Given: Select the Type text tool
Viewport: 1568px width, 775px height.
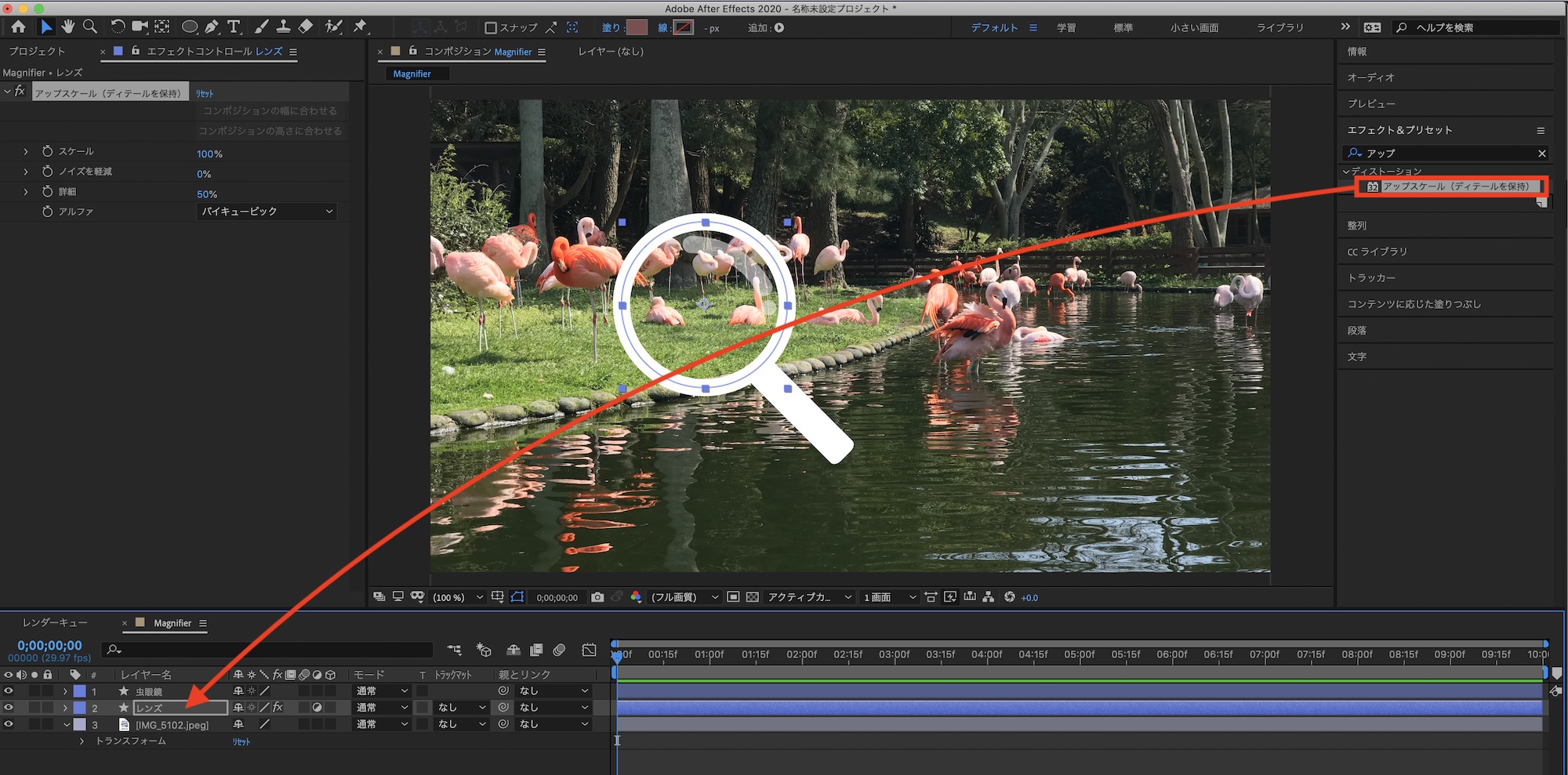Looking at the screenshot, I should point(234,27).
